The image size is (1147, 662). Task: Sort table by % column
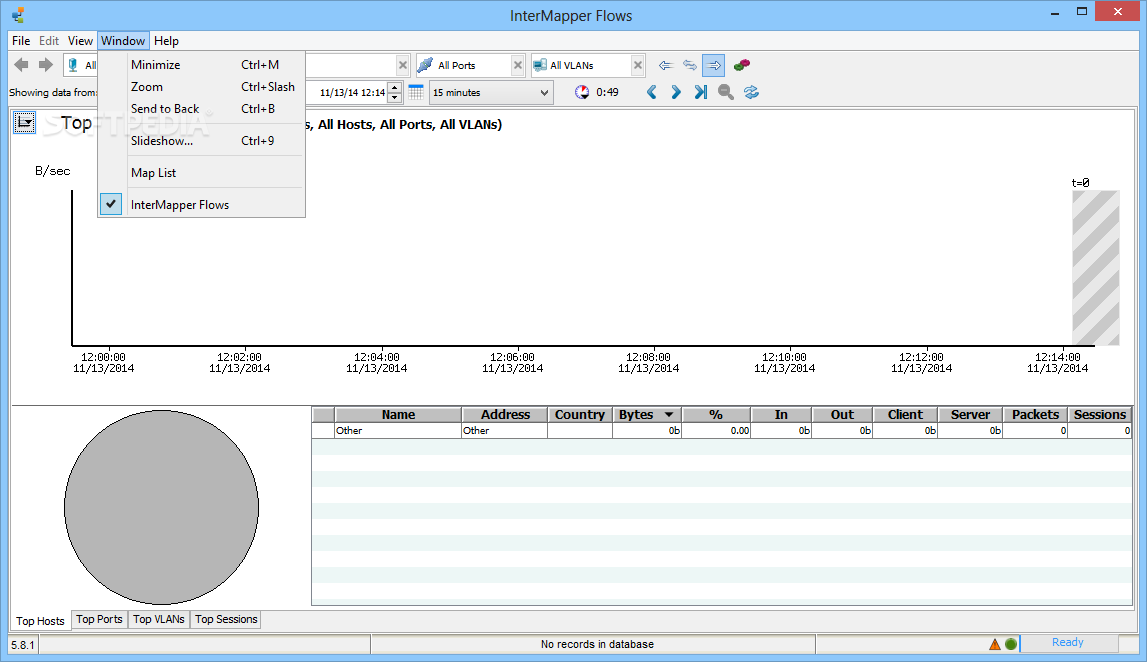716,415
